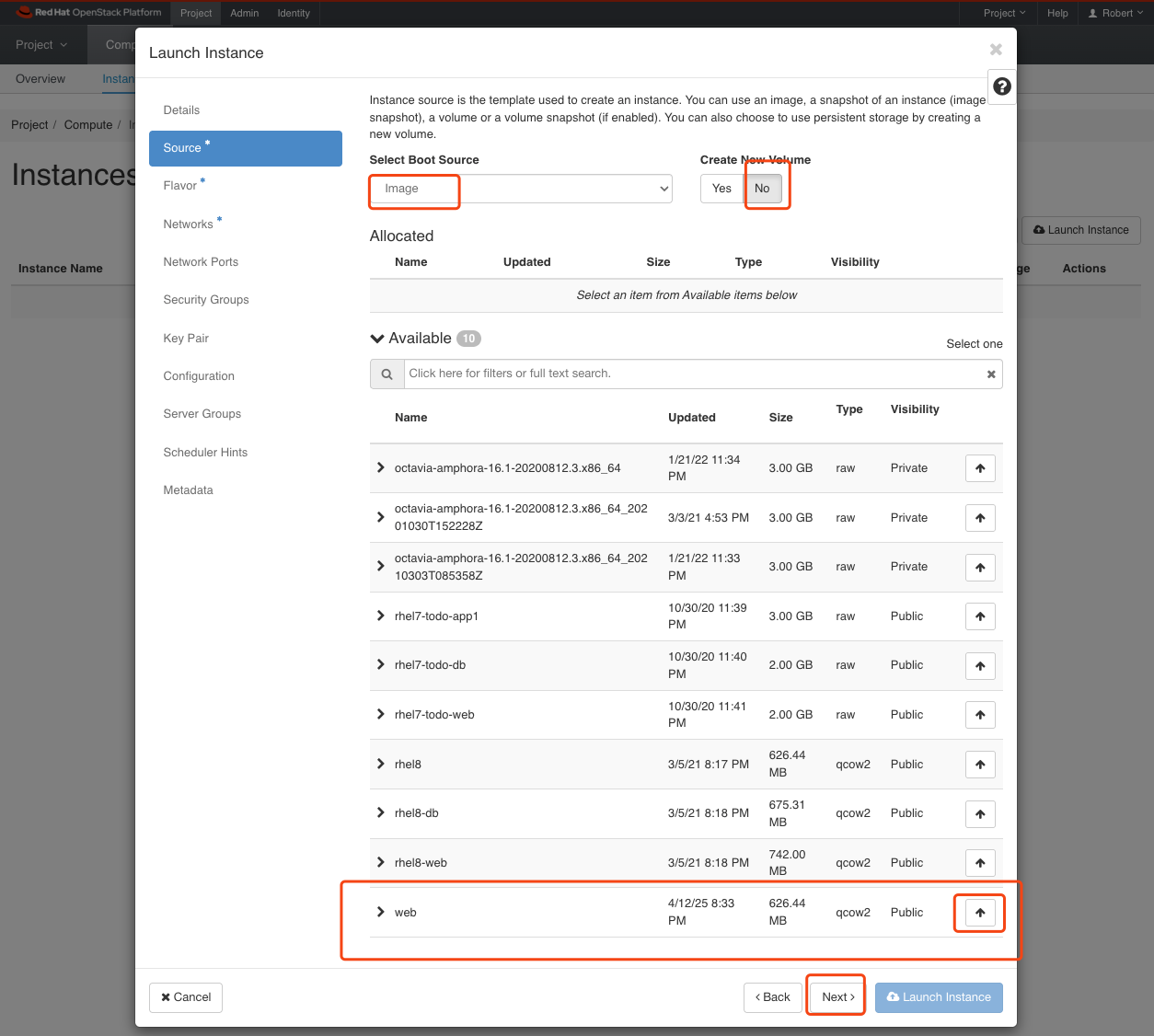Viewport: 1154px width, 1036px height.
Task: Set Create New Volume to Yes
Action: point(721,189)
